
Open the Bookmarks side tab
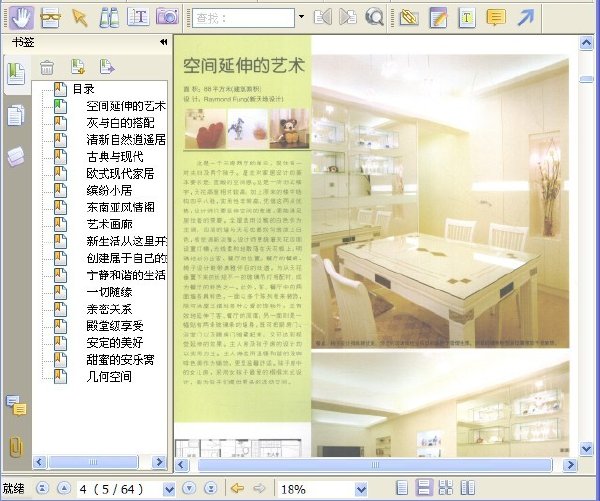pyautogui.click(x=16, y=74)
